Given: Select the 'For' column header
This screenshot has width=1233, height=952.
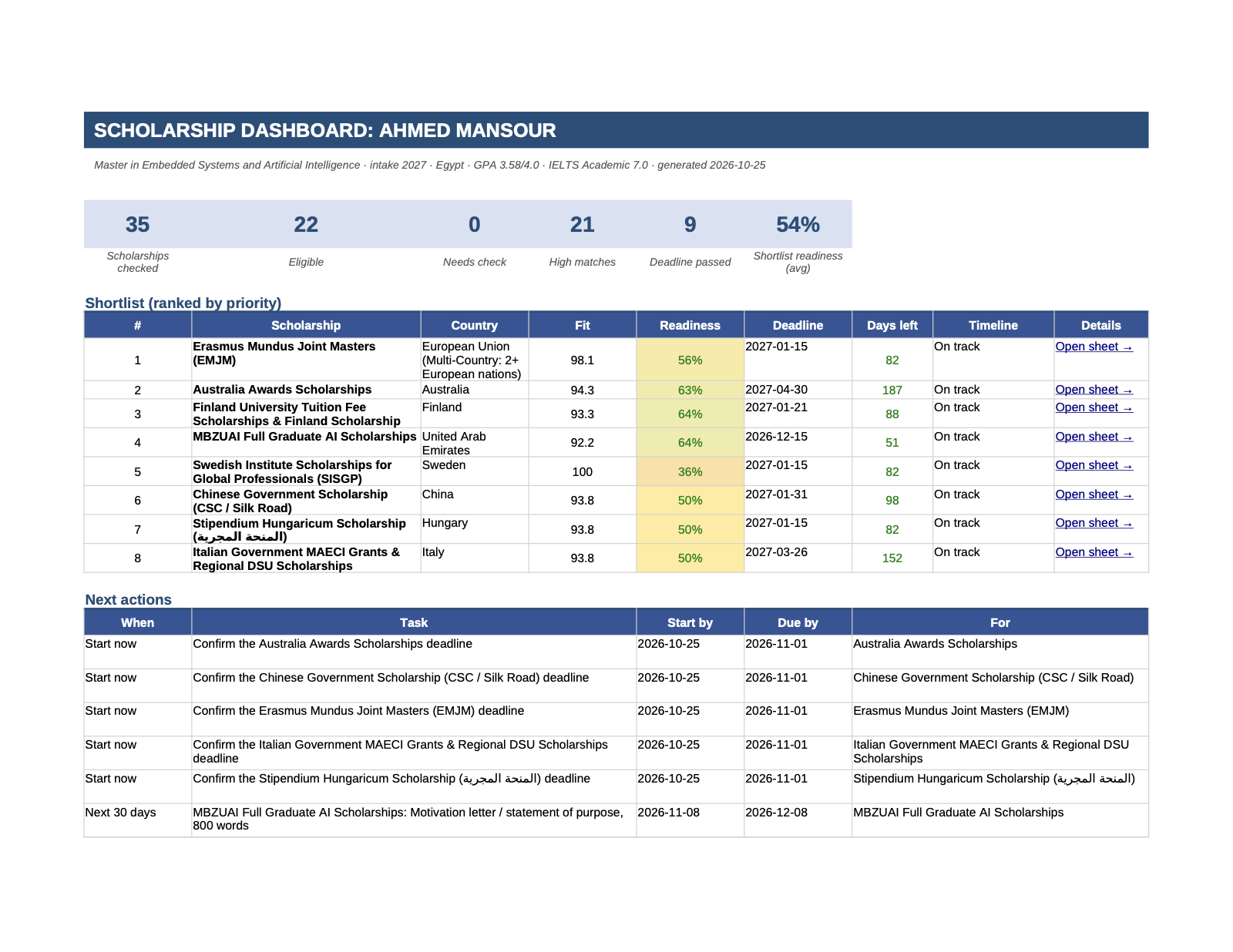Looking at the screenshot, I should 1000,622.
